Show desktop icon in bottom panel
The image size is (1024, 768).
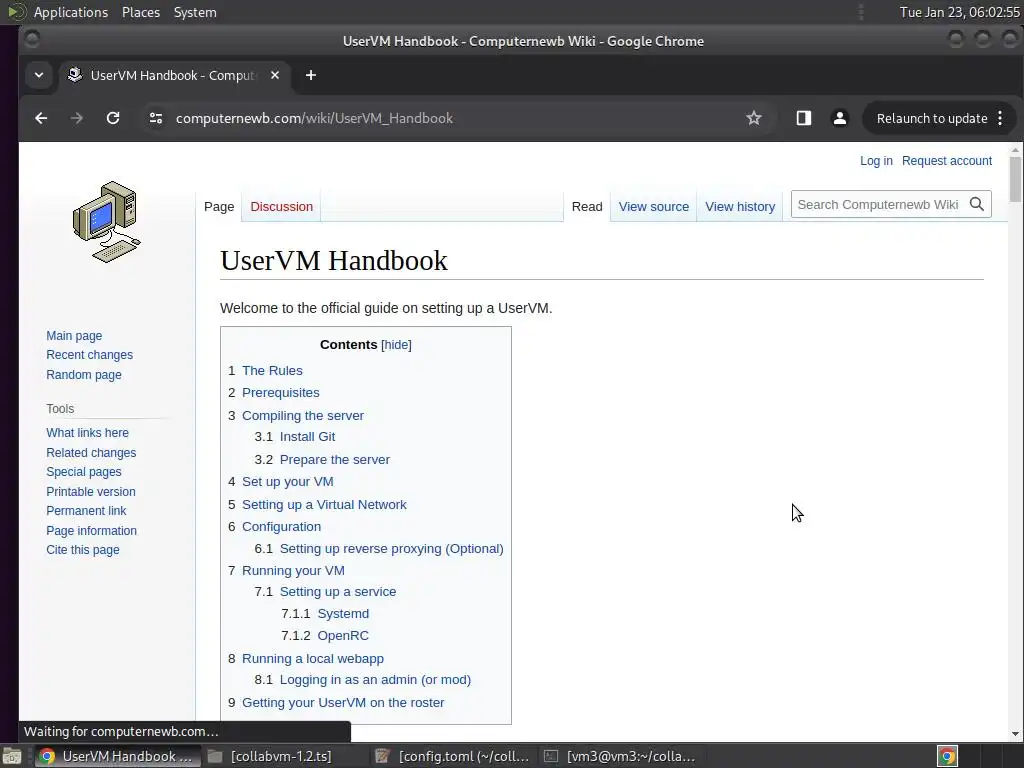(11, 756)
